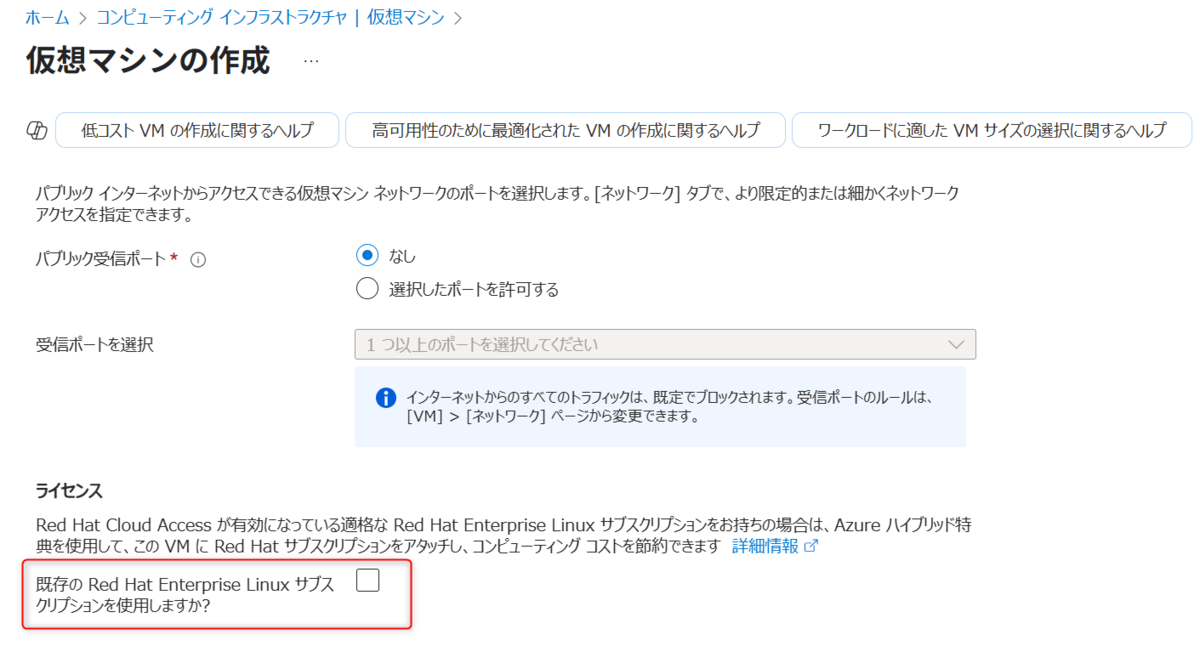Click the blue info icon in the notice box
The width and height of the screenshot is (1200, 663).
pyautogui.click(x=386, y=398)
